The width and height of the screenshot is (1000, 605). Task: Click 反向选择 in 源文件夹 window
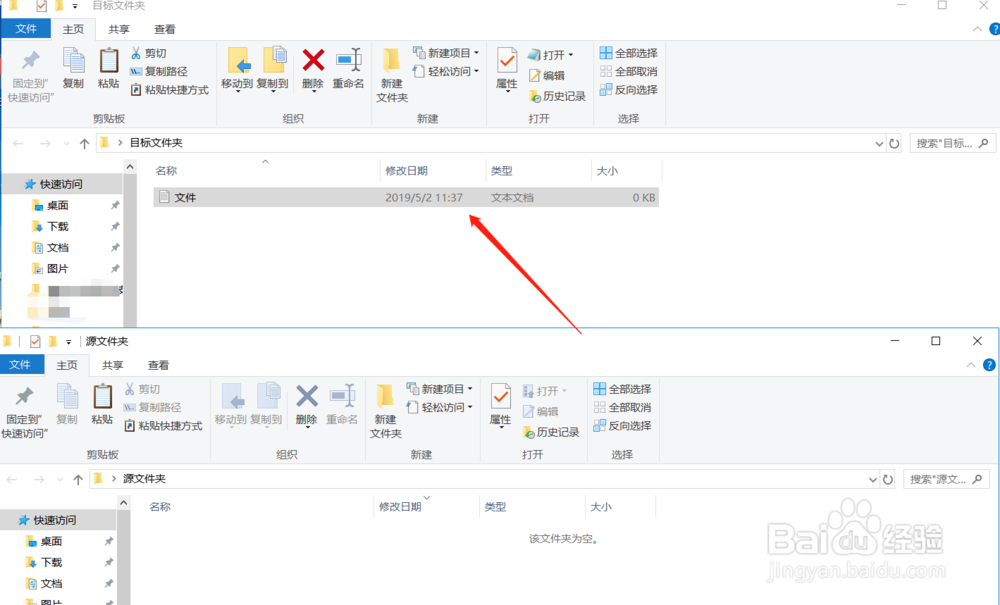[x=622, y=426]
